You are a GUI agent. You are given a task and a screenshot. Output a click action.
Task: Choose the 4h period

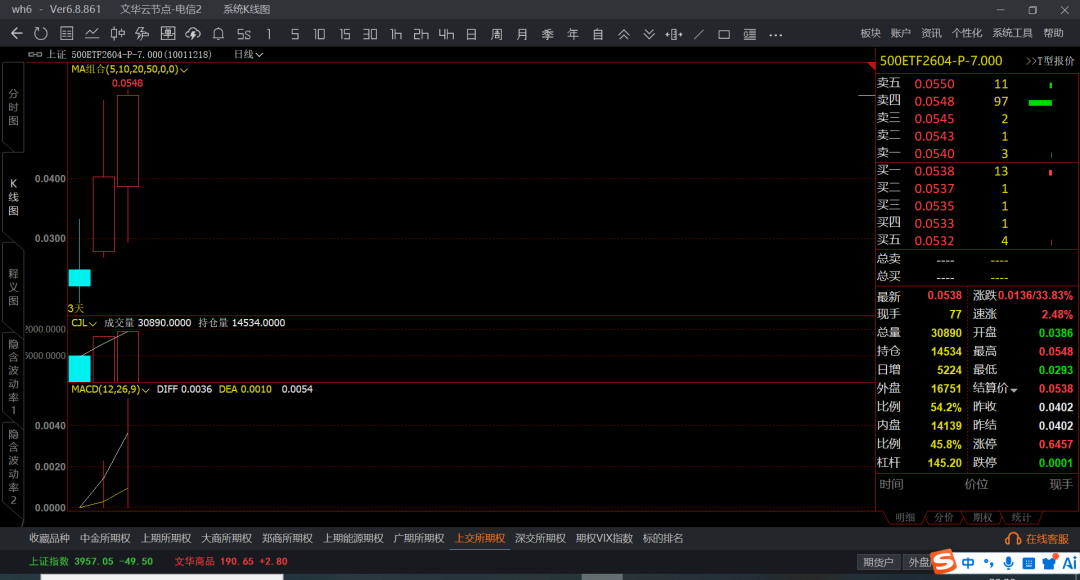tap(446, 34)
